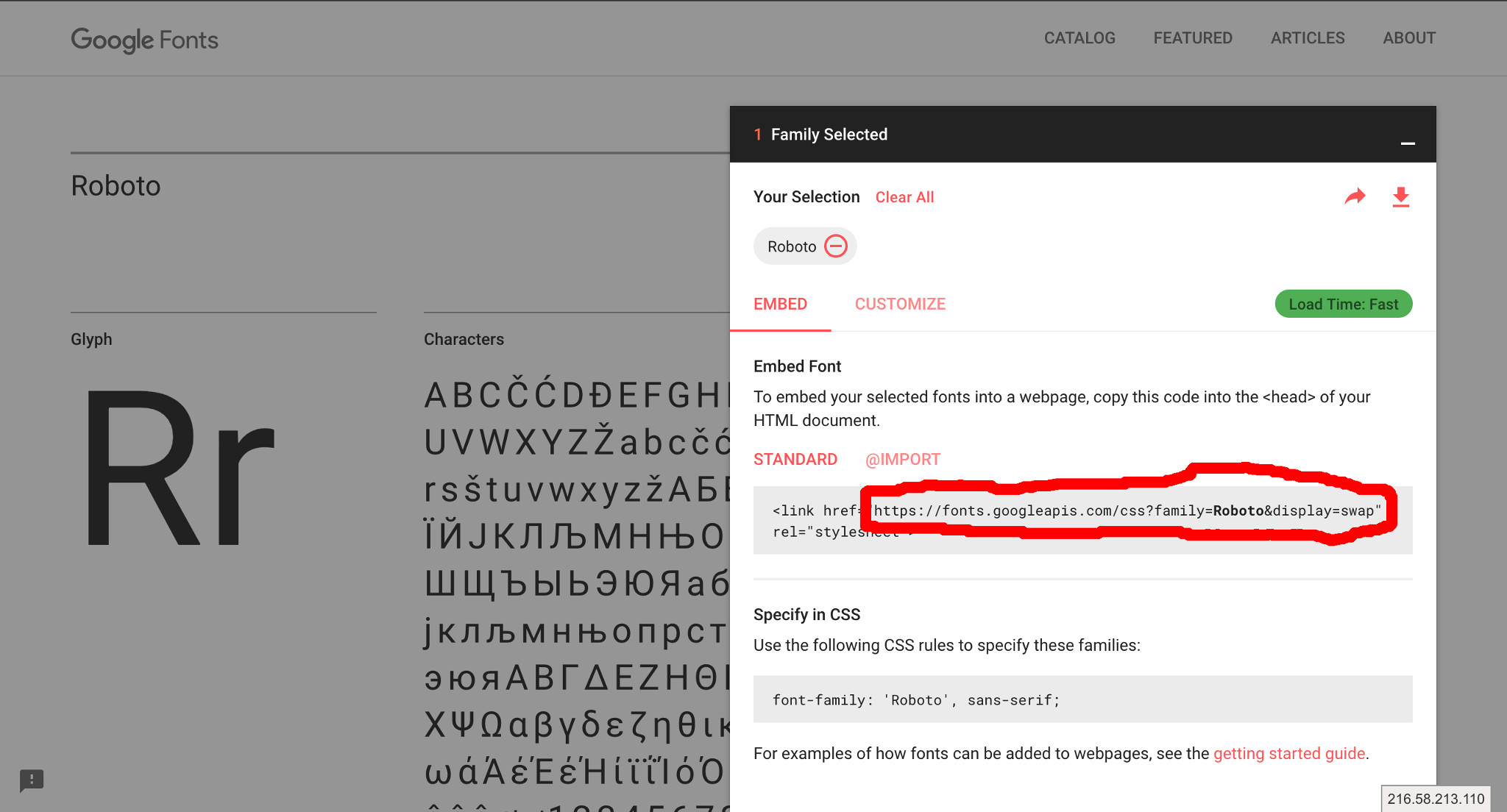Open the getting started guide link
Screen dimensions: 1507x812
pos(1289,753)
